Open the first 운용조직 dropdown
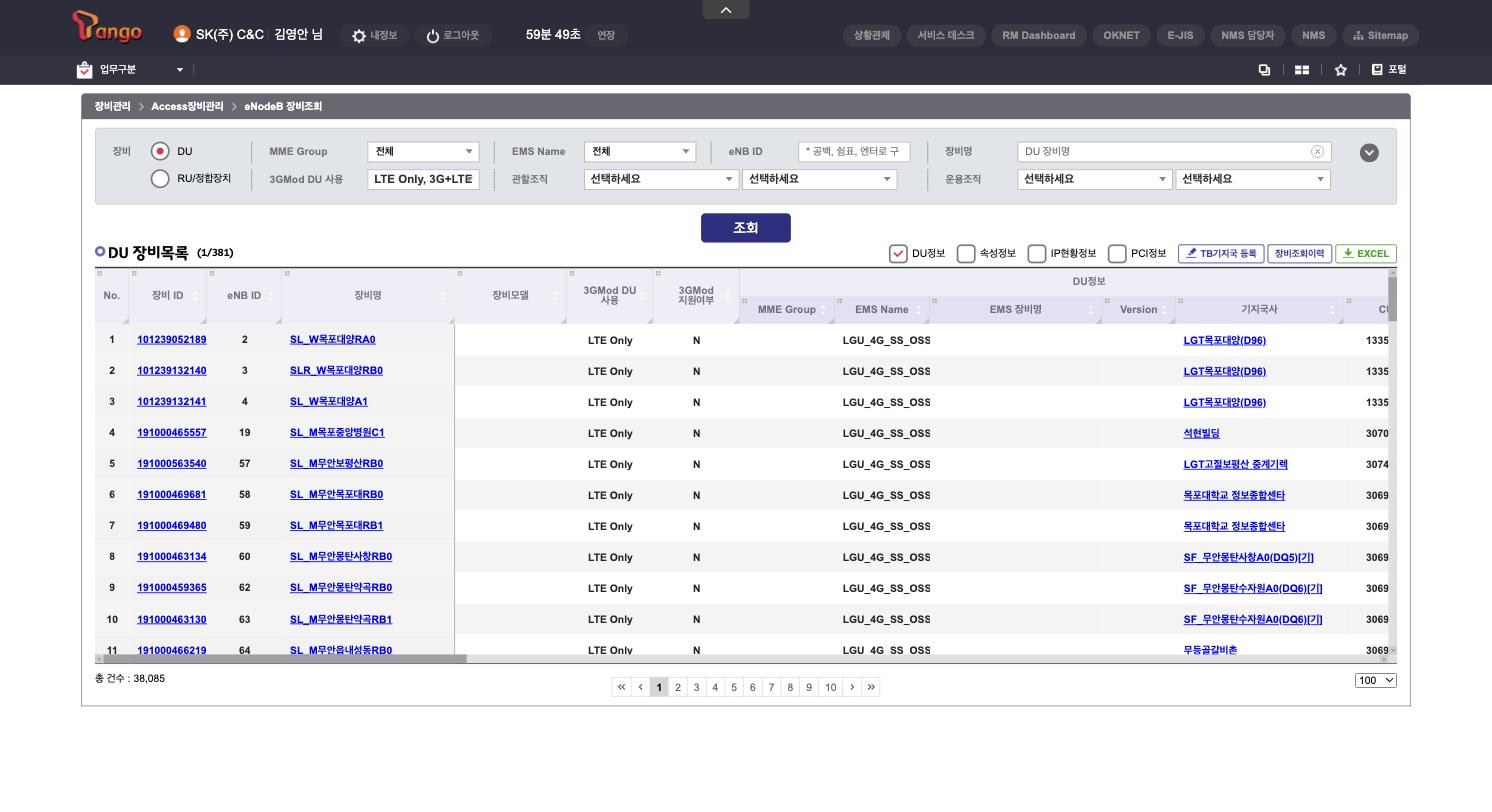The image size is (1492, 812). [1094, 179]
